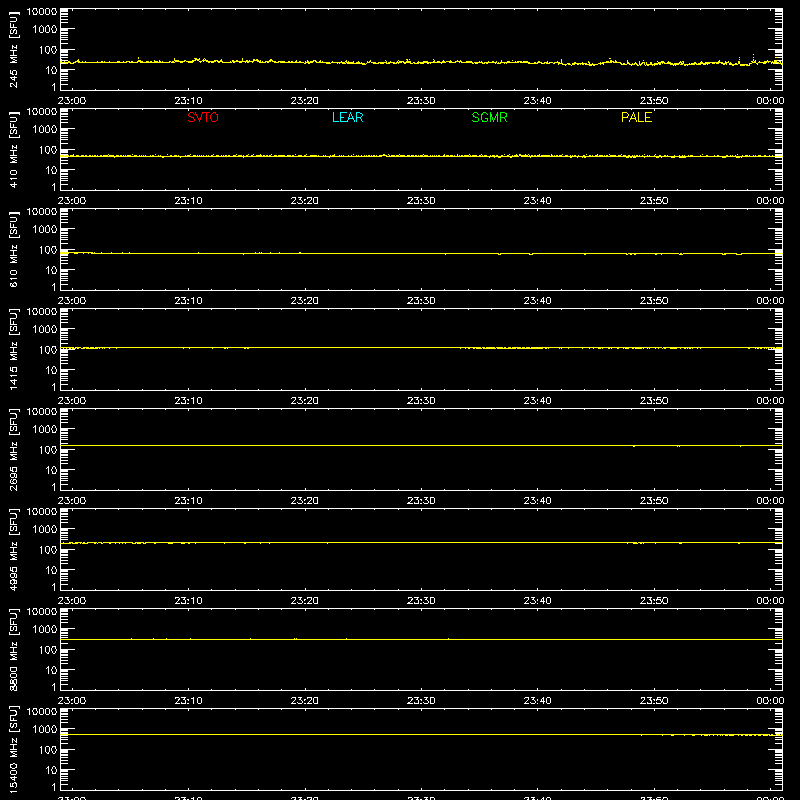The height and width of the screenshot is (800, 800).
Task: Click the '8800 MHz [SFU]' axis title
Action: pos(14,649)
